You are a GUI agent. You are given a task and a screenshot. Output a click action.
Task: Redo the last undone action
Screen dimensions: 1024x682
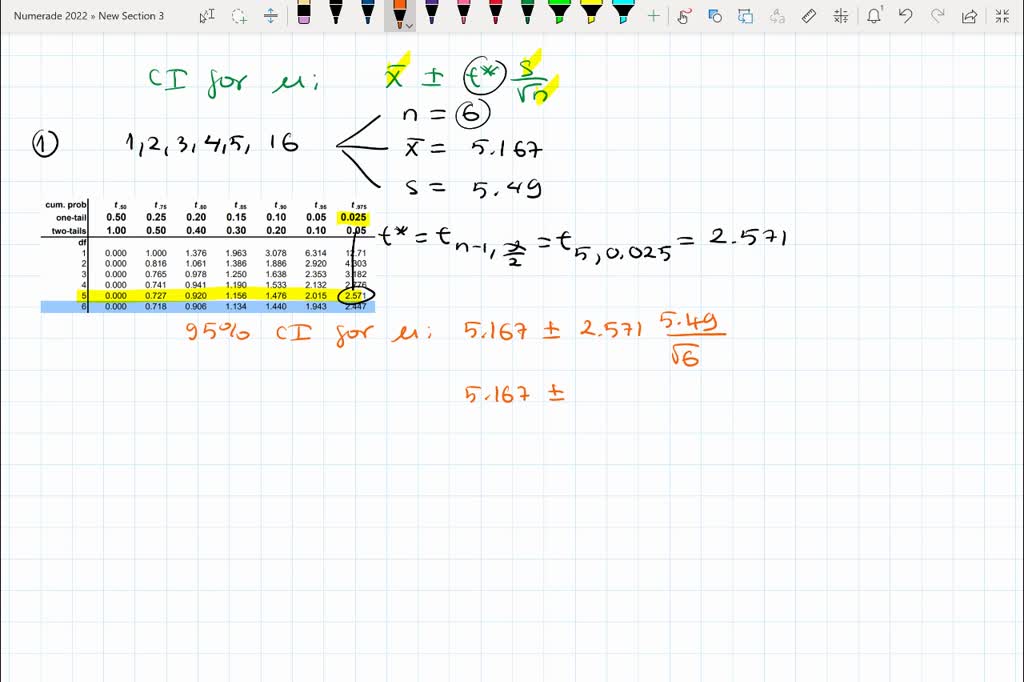937,16
